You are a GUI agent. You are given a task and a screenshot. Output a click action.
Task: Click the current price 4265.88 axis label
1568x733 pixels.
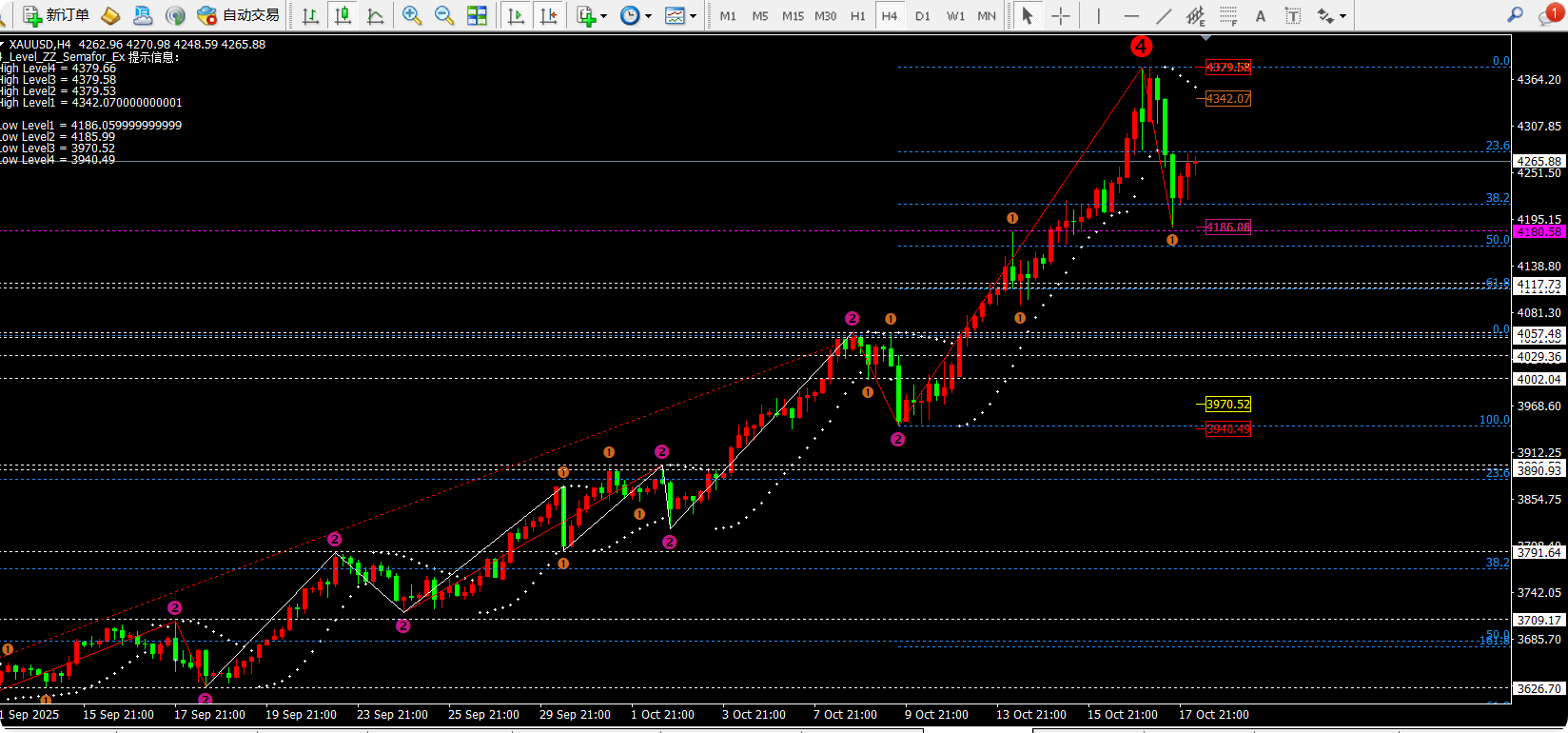click(x=1539, y=162)
